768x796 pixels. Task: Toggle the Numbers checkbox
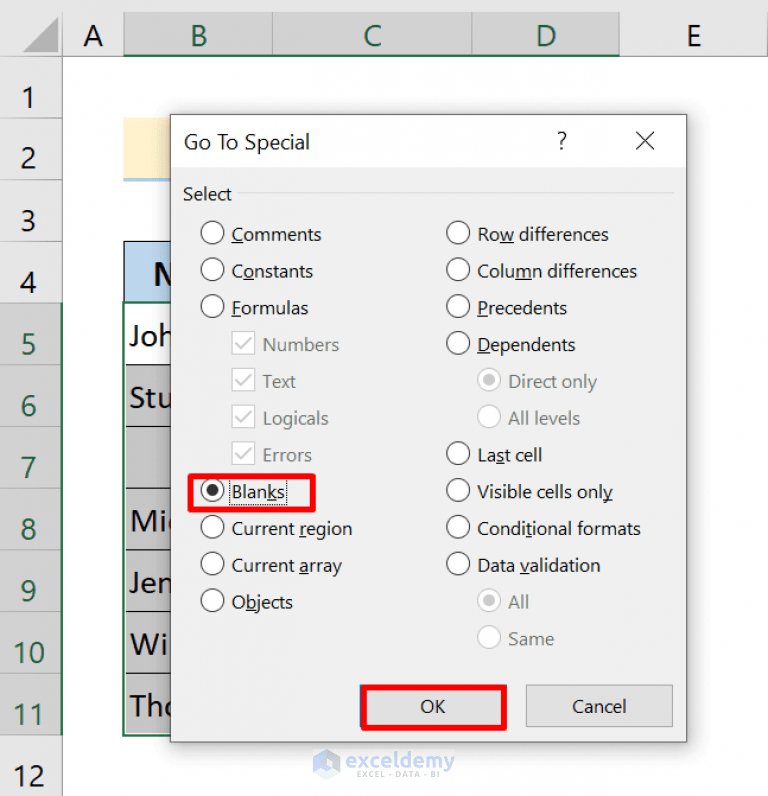[285, 344]
